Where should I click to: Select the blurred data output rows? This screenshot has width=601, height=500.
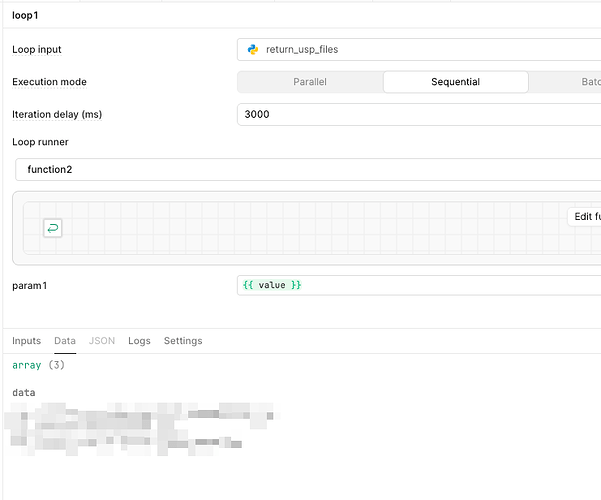click(x=140, y=427)
